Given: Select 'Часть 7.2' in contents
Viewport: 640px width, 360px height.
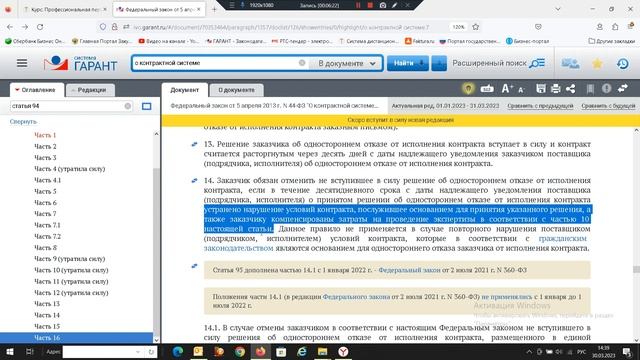Looking at the screenshot, I should point(48,236).
